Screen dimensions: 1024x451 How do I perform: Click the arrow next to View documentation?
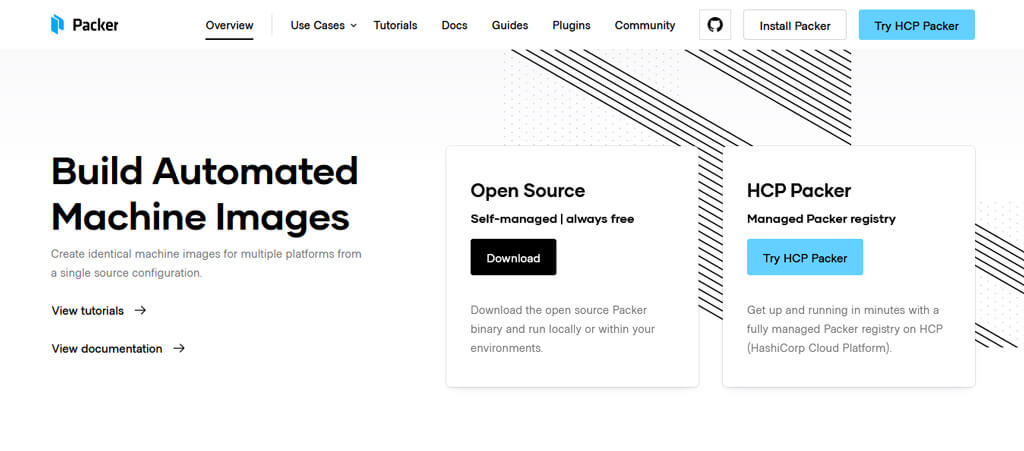[x=179, y=348]
